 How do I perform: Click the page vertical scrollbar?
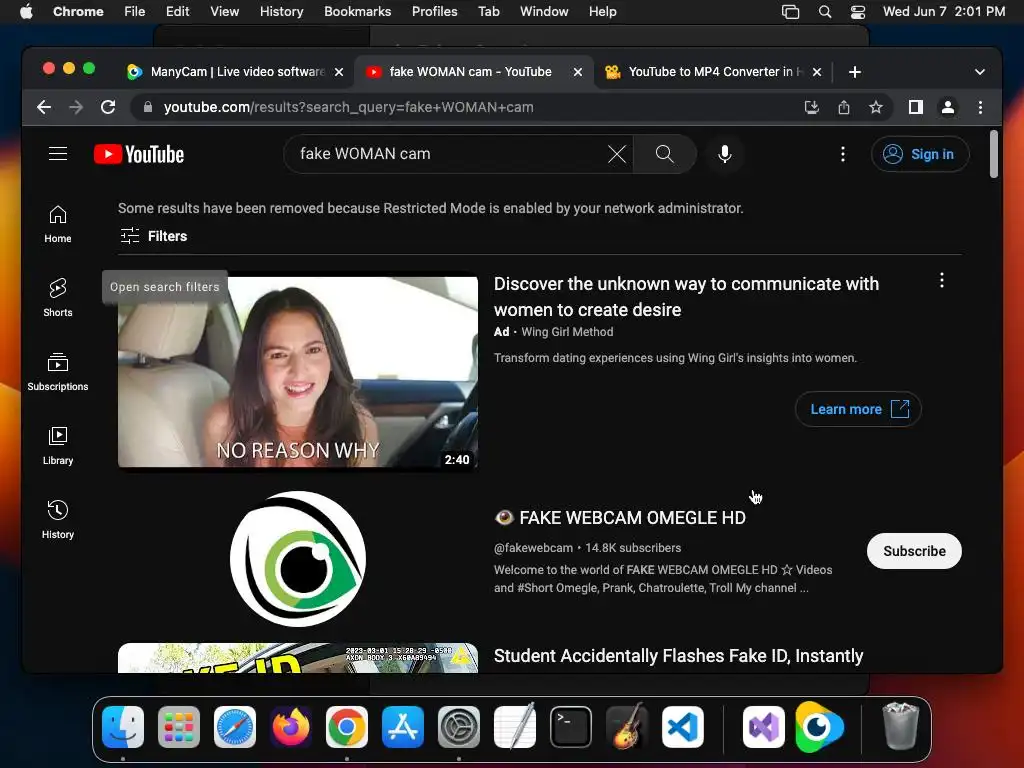click(x=993, y=154)
